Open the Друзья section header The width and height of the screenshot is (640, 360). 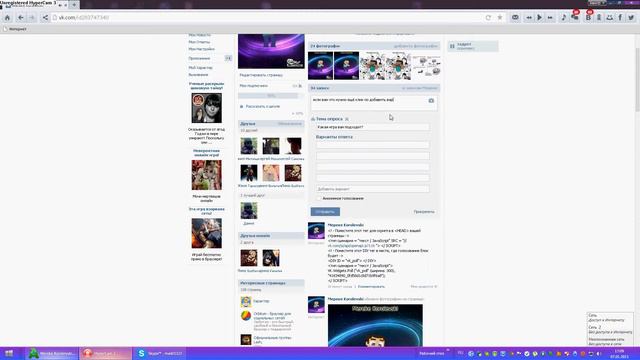click(x=271, y=123)
